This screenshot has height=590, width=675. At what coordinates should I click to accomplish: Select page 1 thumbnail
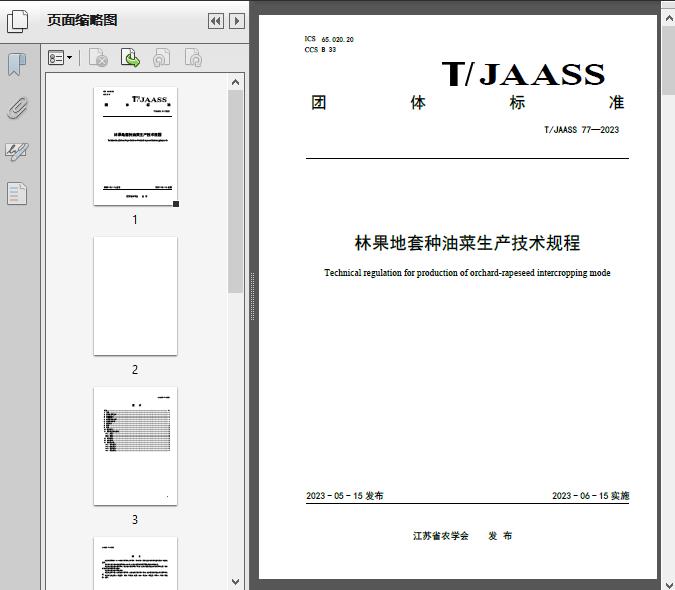click(x=135, y=146)
